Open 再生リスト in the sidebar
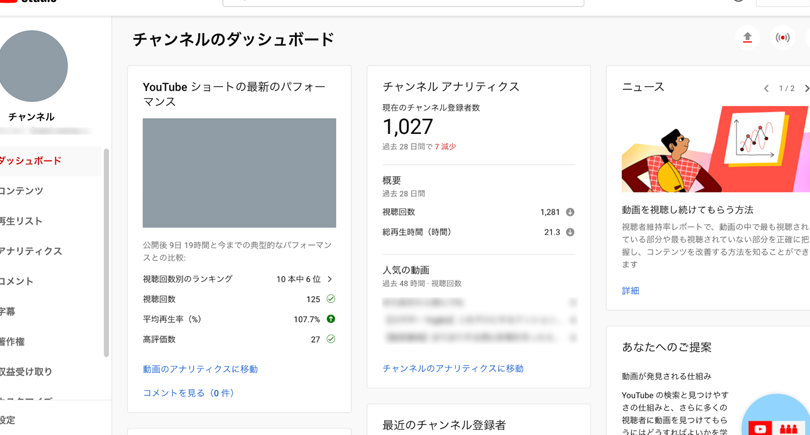The image size is (810, 435). [21, 221]
